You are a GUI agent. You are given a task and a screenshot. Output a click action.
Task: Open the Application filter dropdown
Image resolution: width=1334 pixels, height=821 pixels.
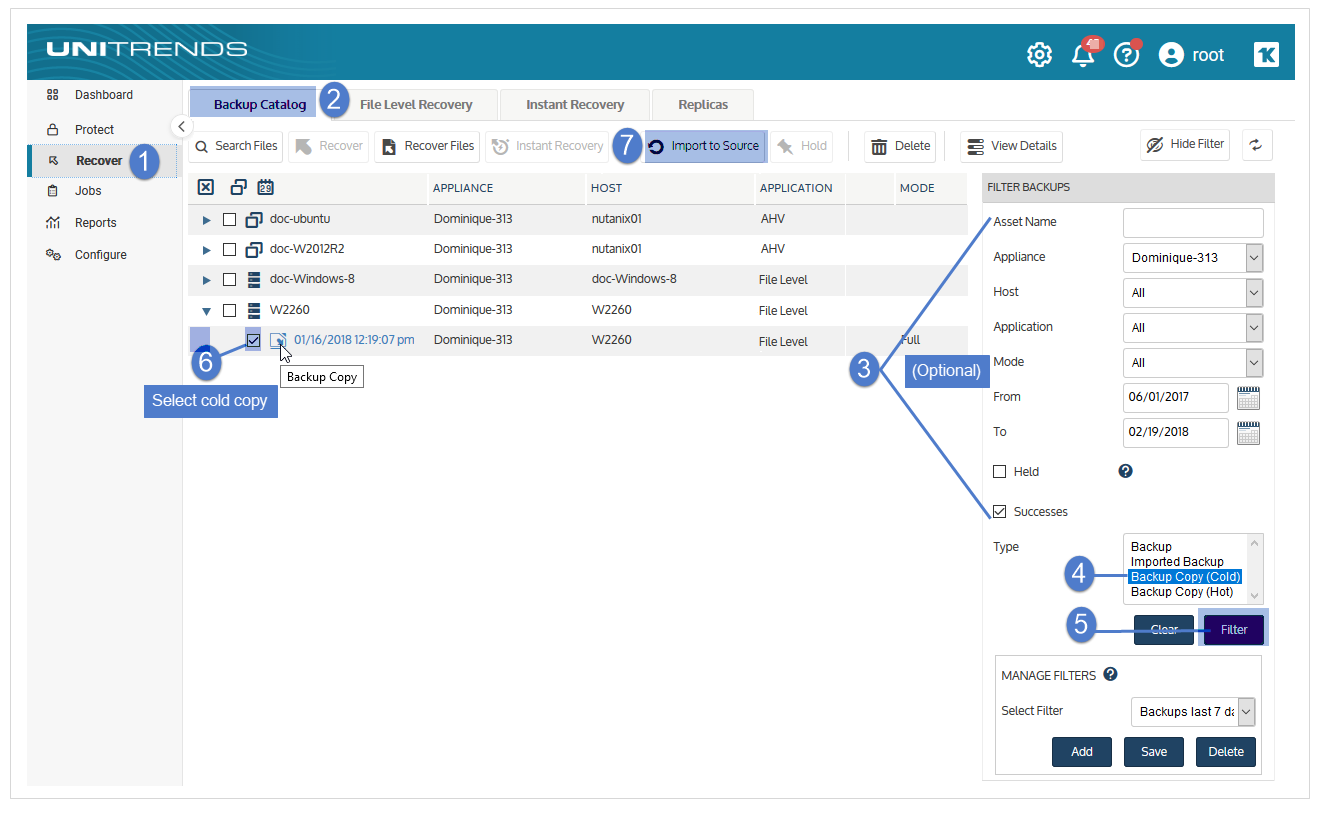[x=1193, y=328]
